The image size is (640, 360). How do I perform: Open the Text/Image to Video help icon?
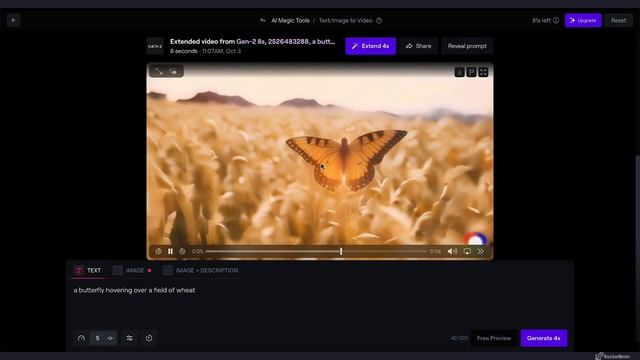[x=379, y=20]
